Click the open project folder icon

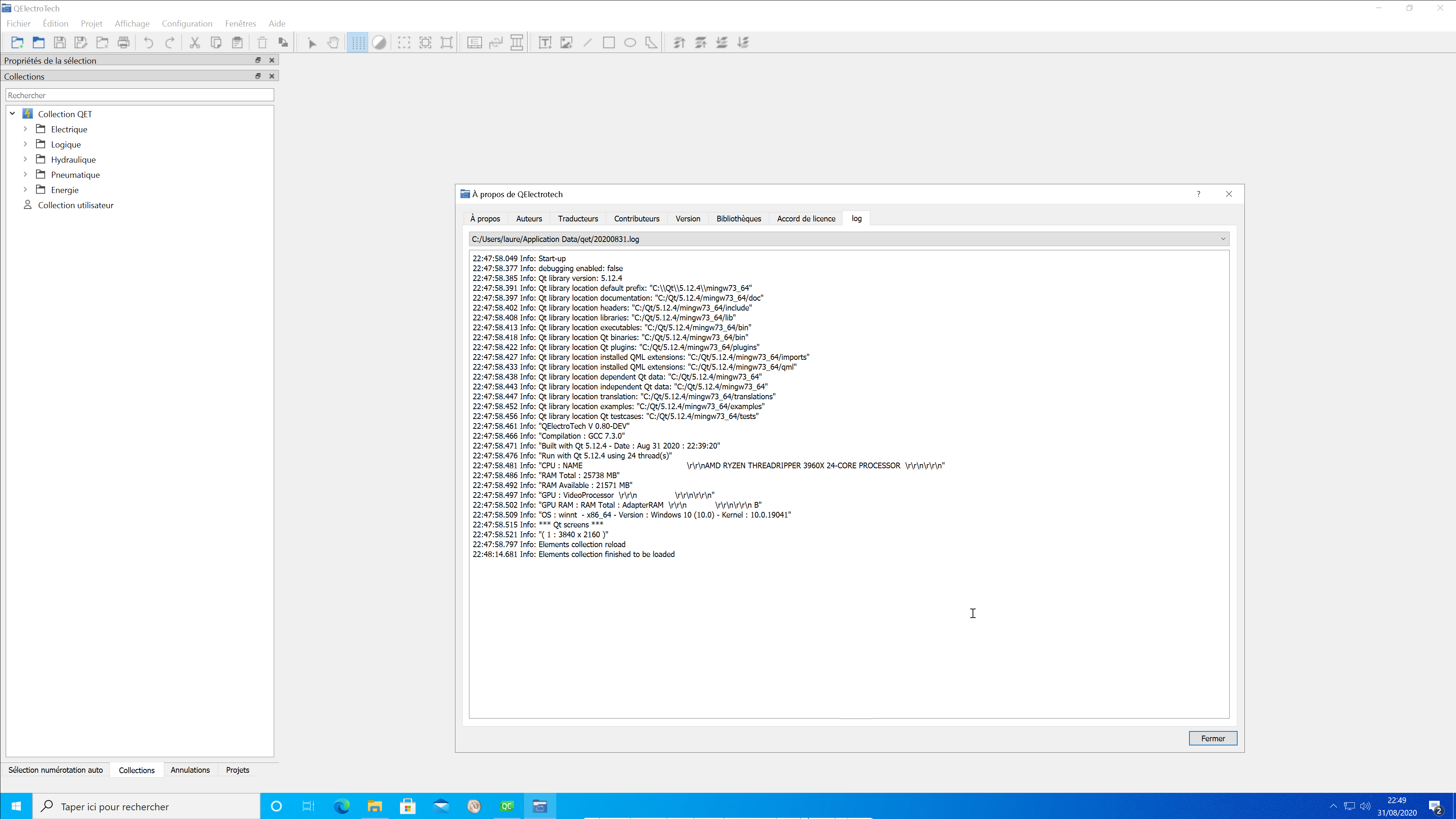(x=38, y=42)
